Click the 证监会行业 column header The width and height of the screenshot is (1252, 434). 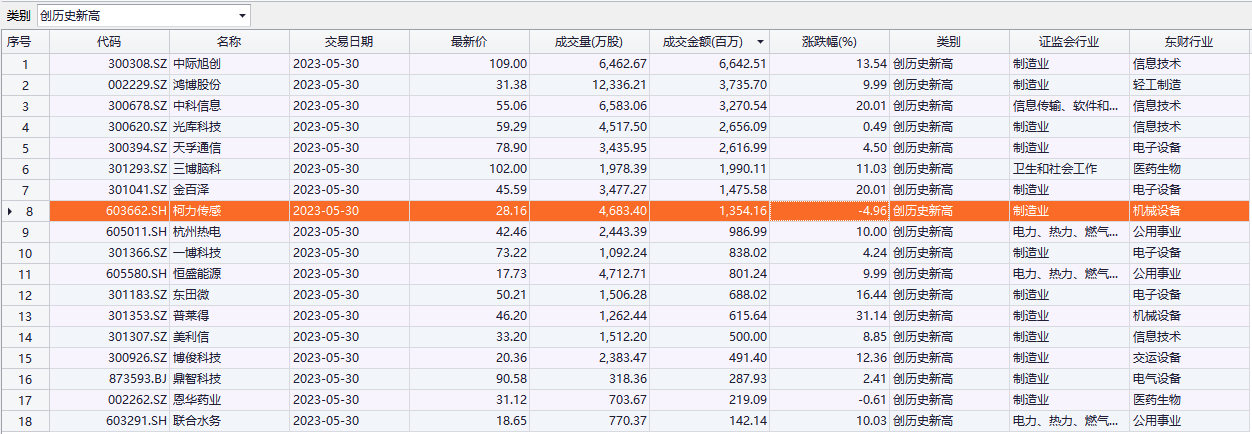click(1068, 42)
